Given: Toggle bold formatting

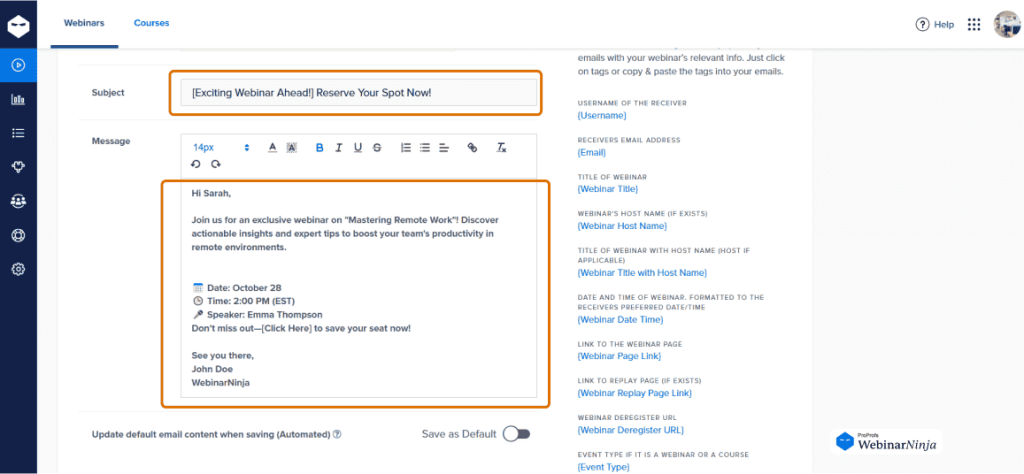Looking at the screenshot, I should (x=319, y=148).
